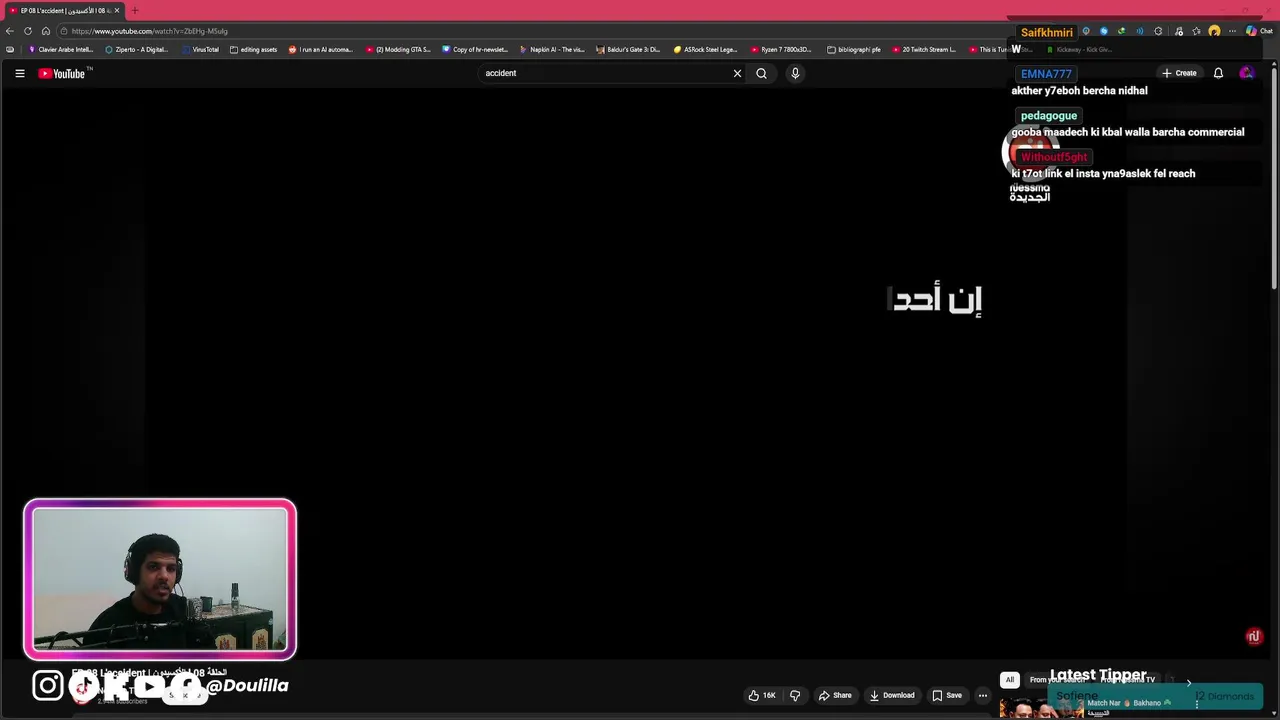The image size is (1280, 720).
Task: Open 'Clavier Arabe Intell...' bookmark
Action: (60, 49)
